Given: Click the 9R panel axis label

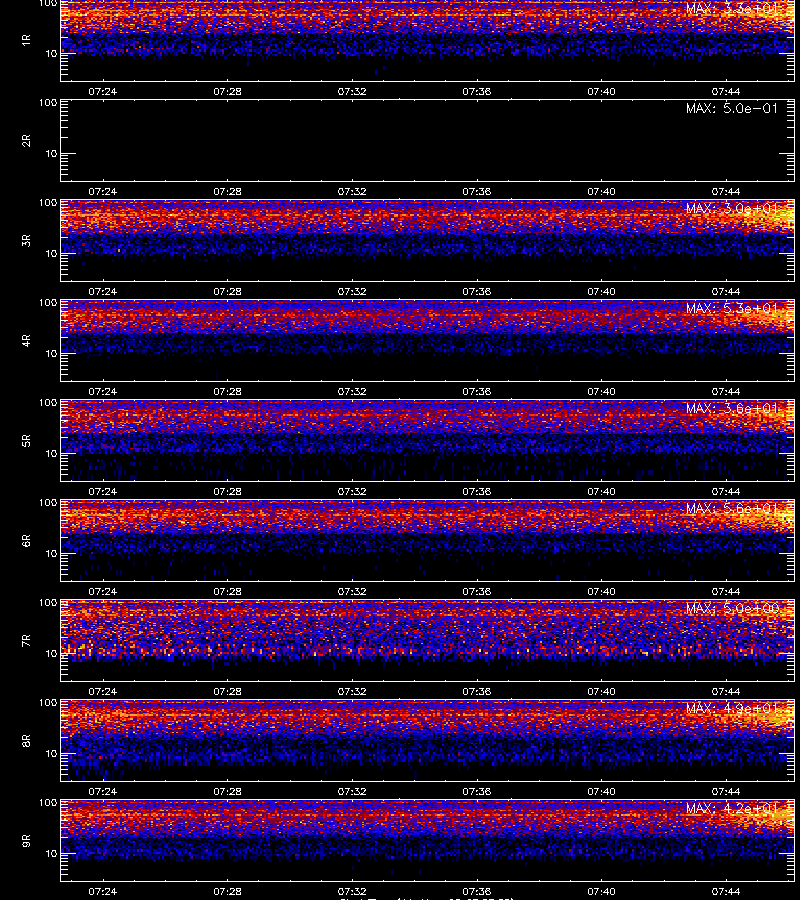Looking at the screenshot, I should pyautogui.click(x=26, y=841).
